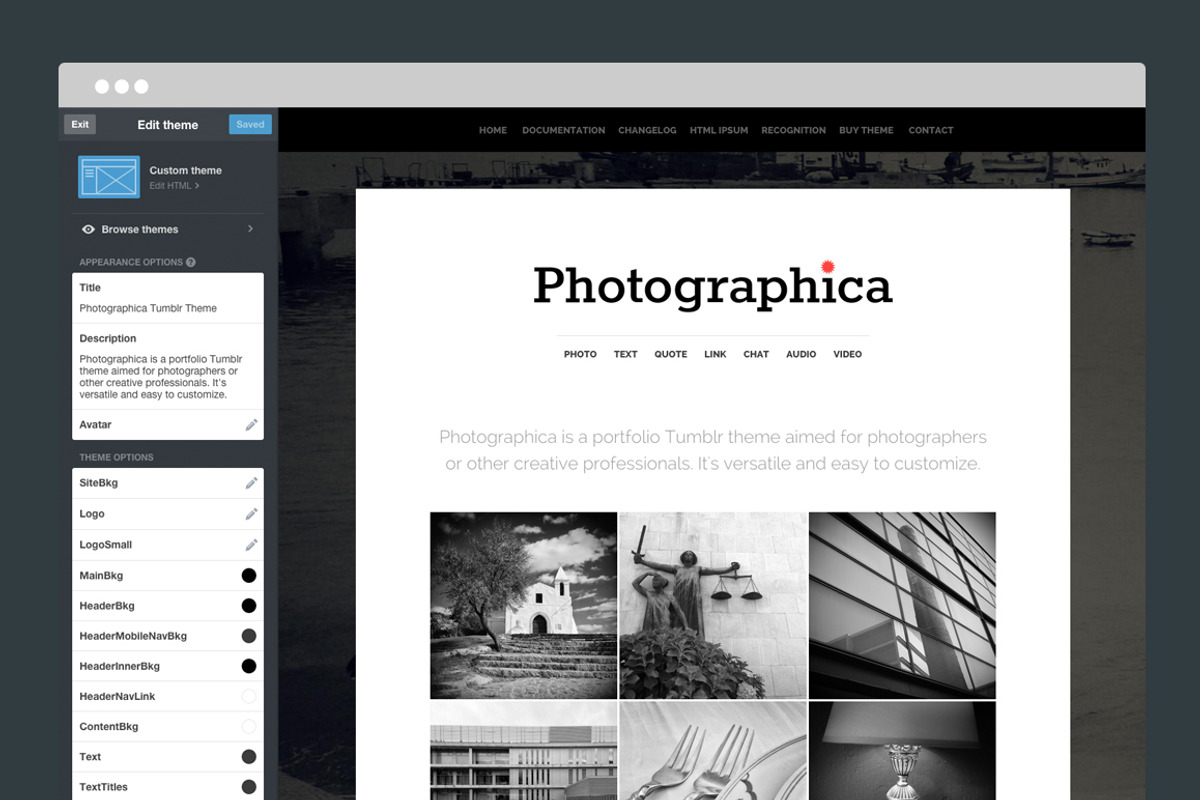Open the justice statue with scales photo
1200x800 pixels.
tap(713, 605)
